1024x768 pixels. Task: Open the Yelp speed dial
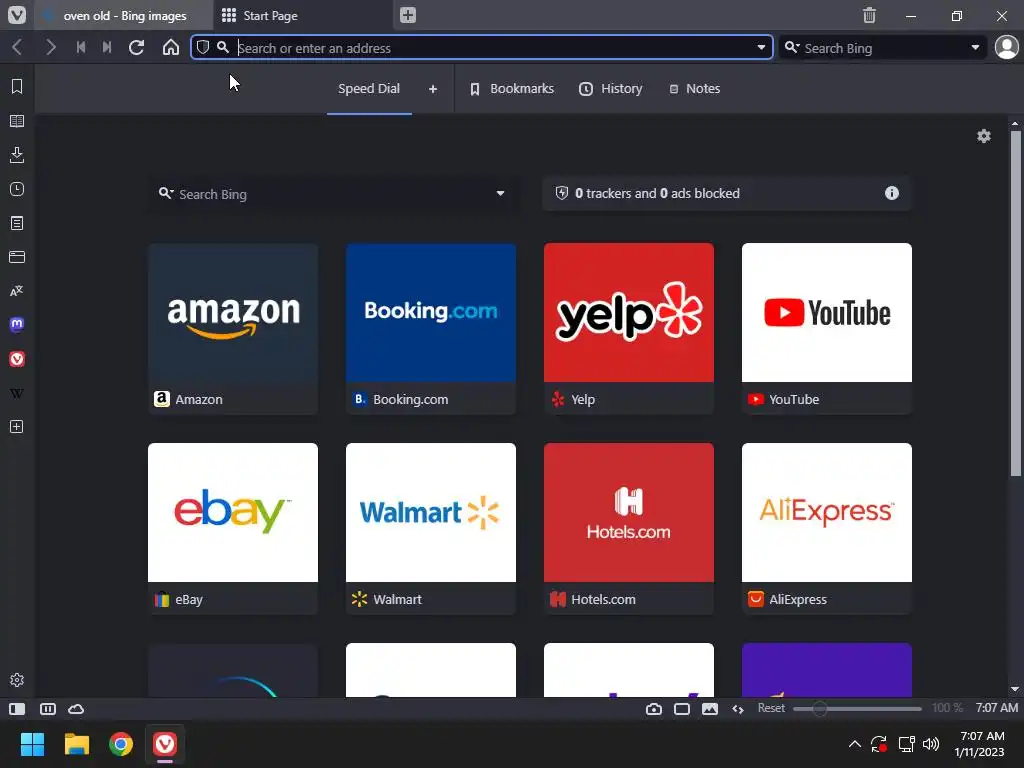[x=629, y=328]
